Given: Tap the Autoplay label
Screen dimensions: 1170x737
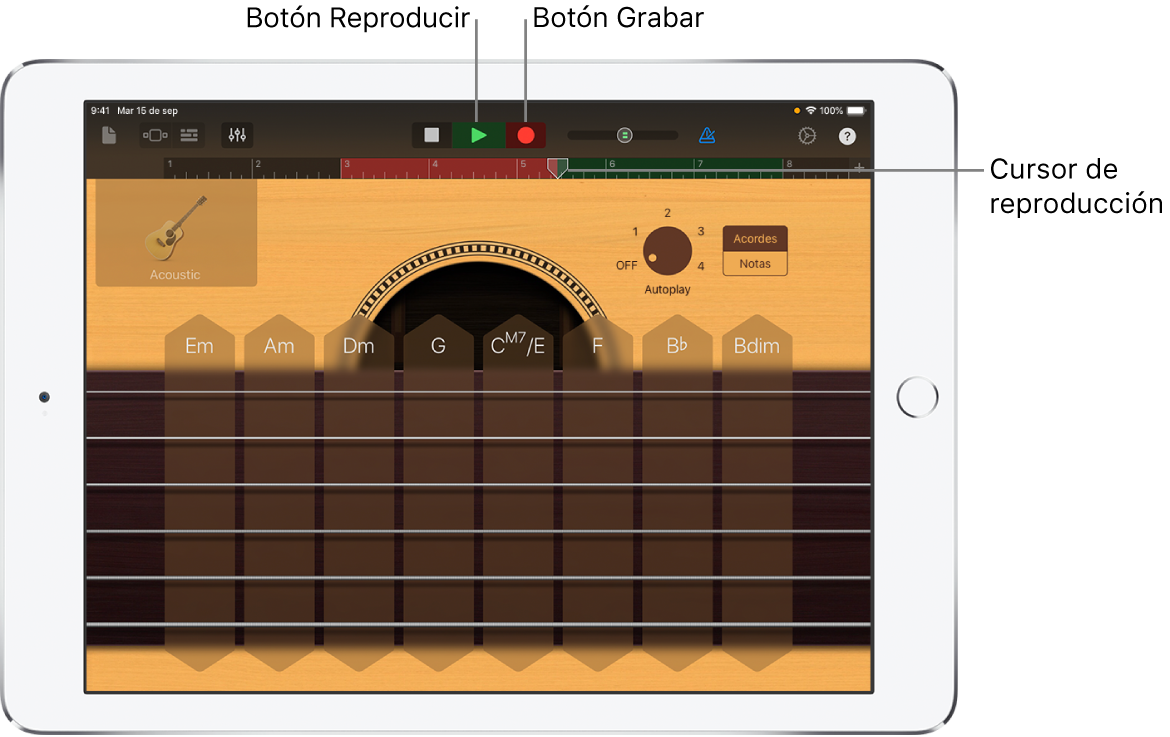Looking at the screenshot, I should 667,289.
